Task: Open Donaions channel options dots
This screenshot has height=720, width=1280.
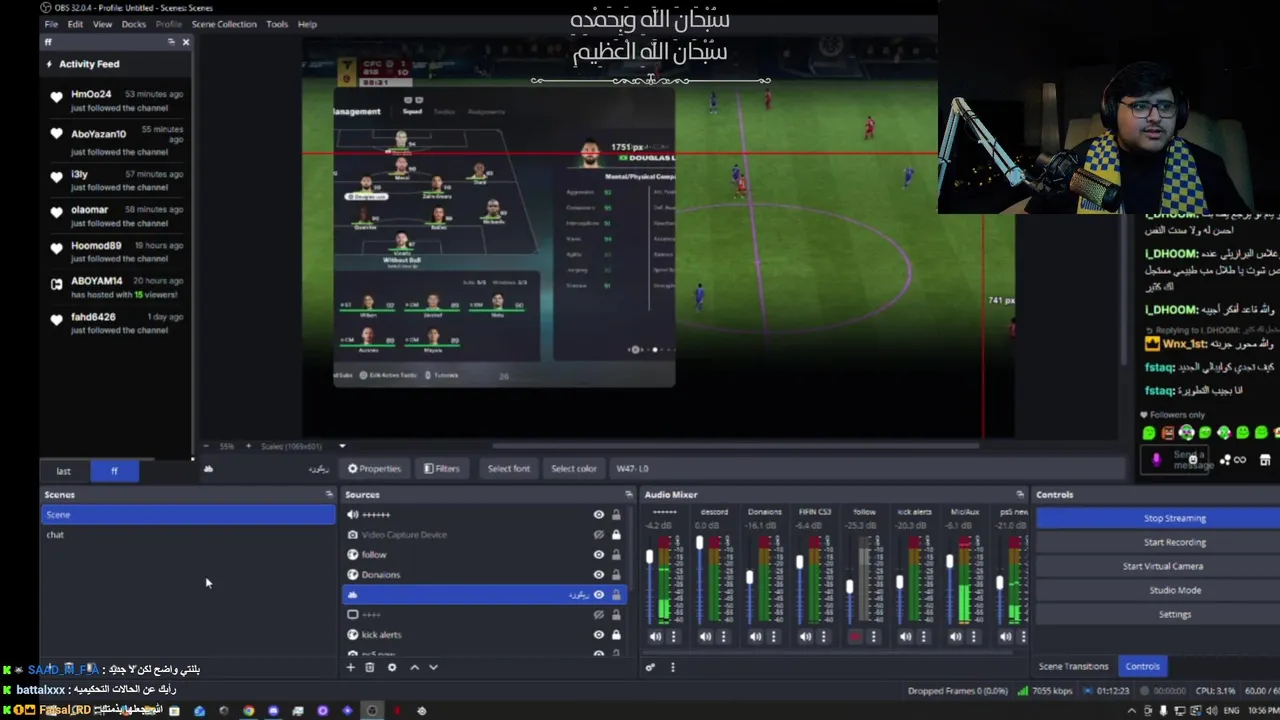Action: pos(773,636)
